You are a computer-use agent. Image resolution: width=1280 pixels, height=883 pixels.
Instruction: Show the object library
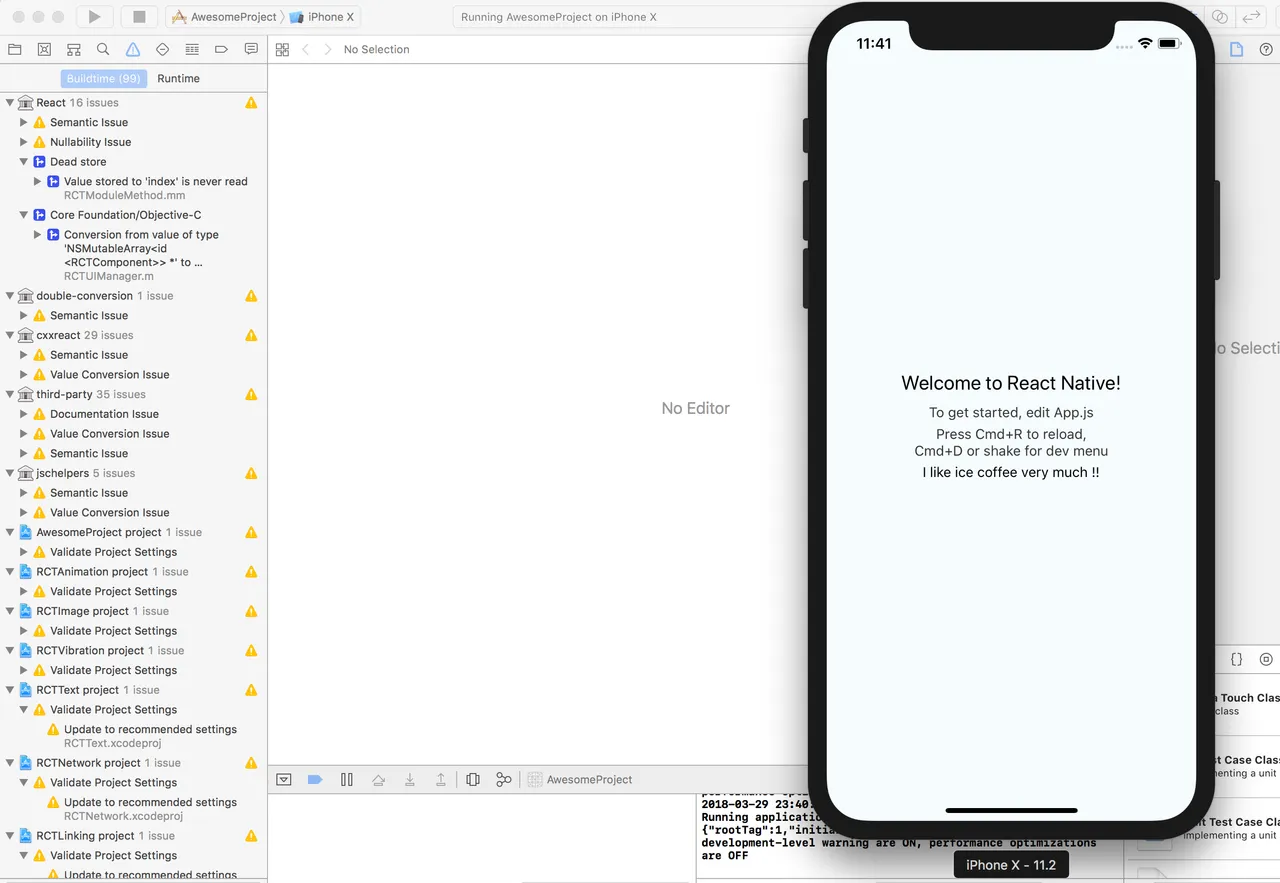[1266, 659]
